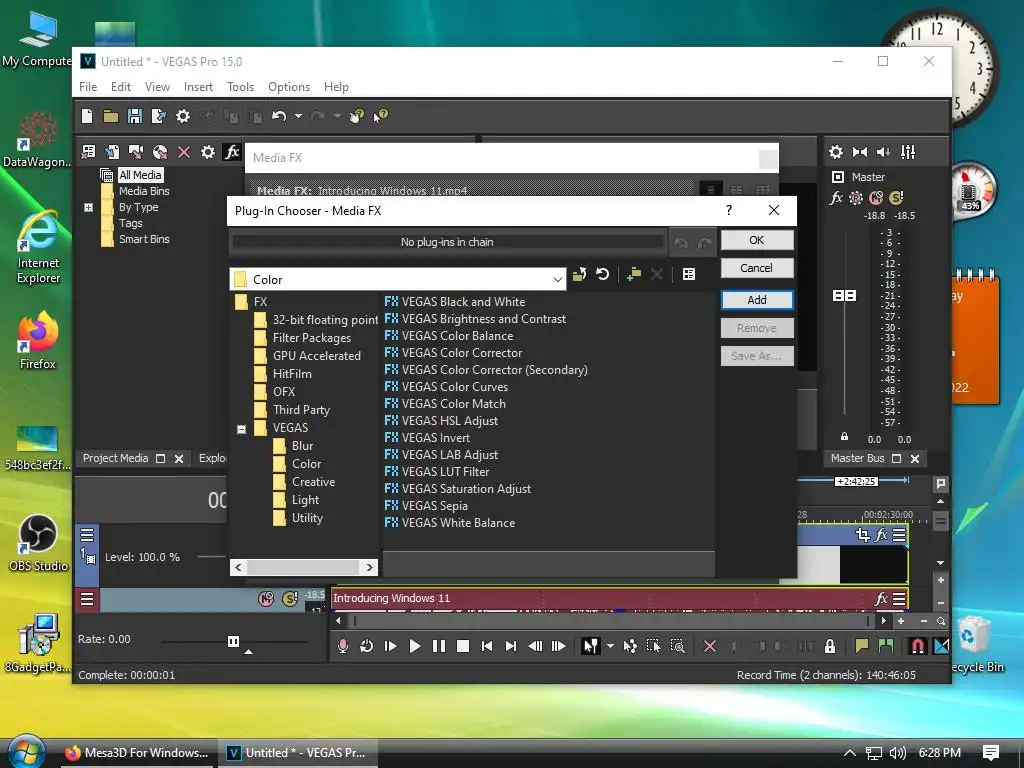Toggle Enable Snapping magnet icon
Viewport: 1024px width, 768px height.
918,647
